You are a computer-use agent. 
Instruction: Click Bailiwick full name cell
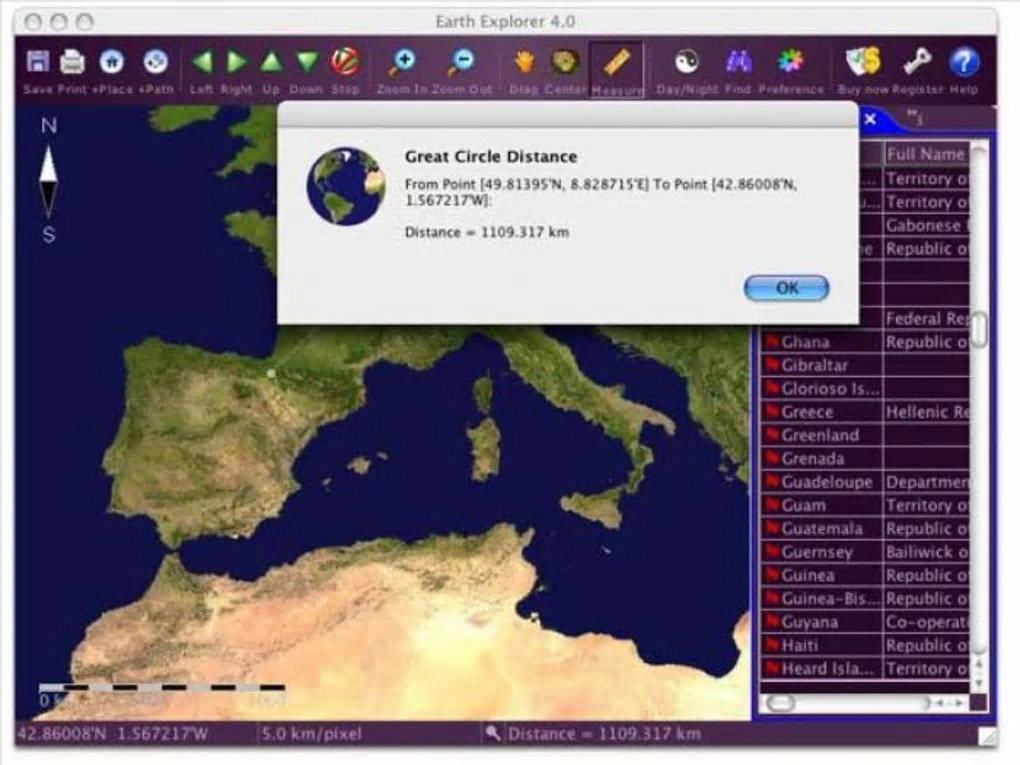(x=926, y=552)
